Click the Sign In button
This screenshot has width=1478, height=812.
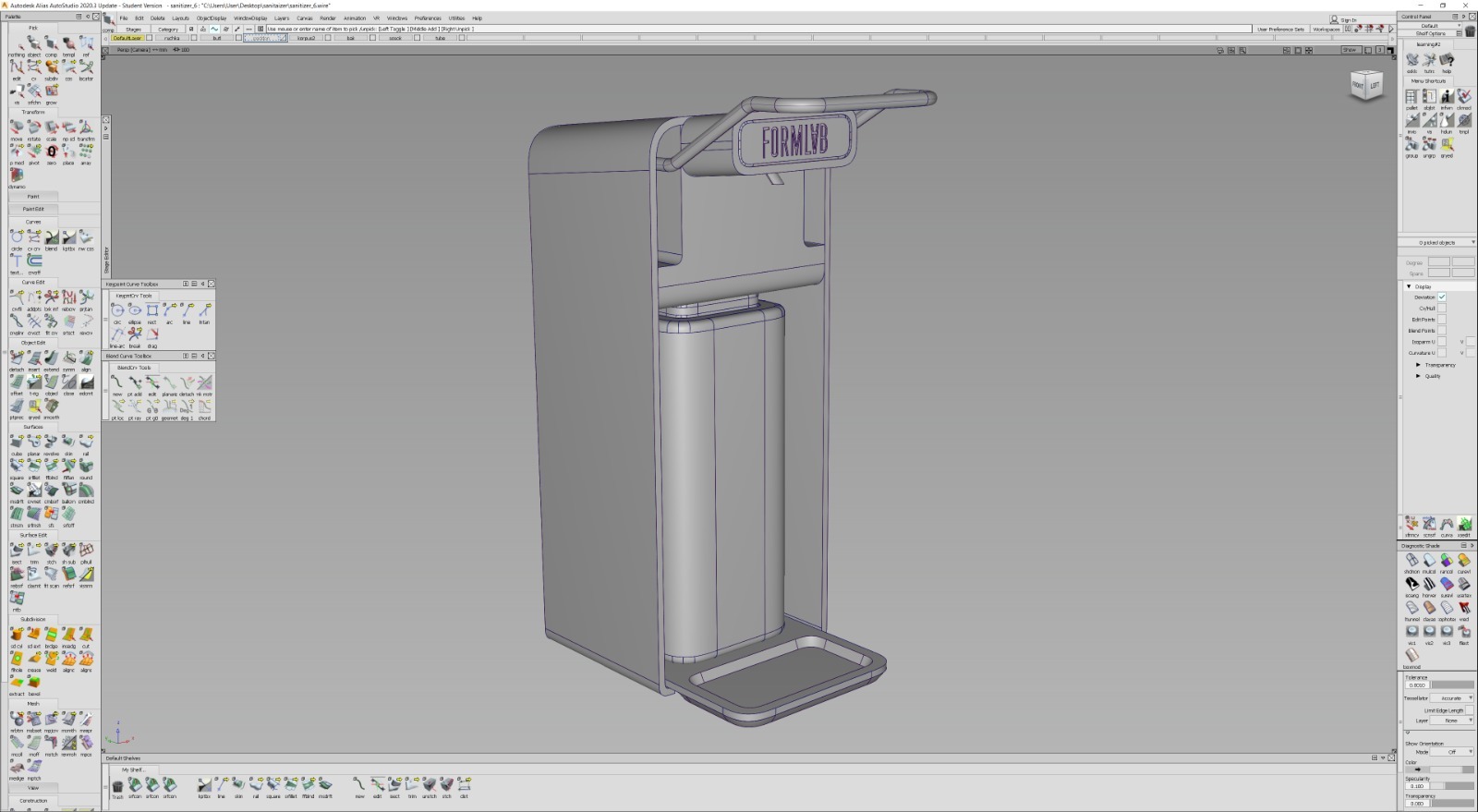[x=1344, y=19]
